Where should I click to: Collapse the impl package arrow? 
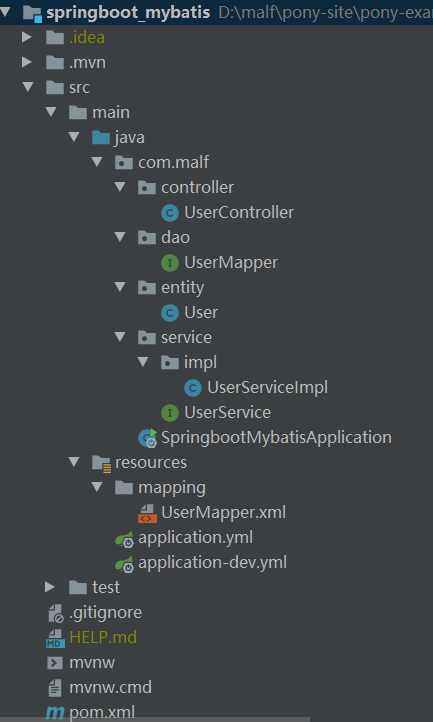(143, 362)
